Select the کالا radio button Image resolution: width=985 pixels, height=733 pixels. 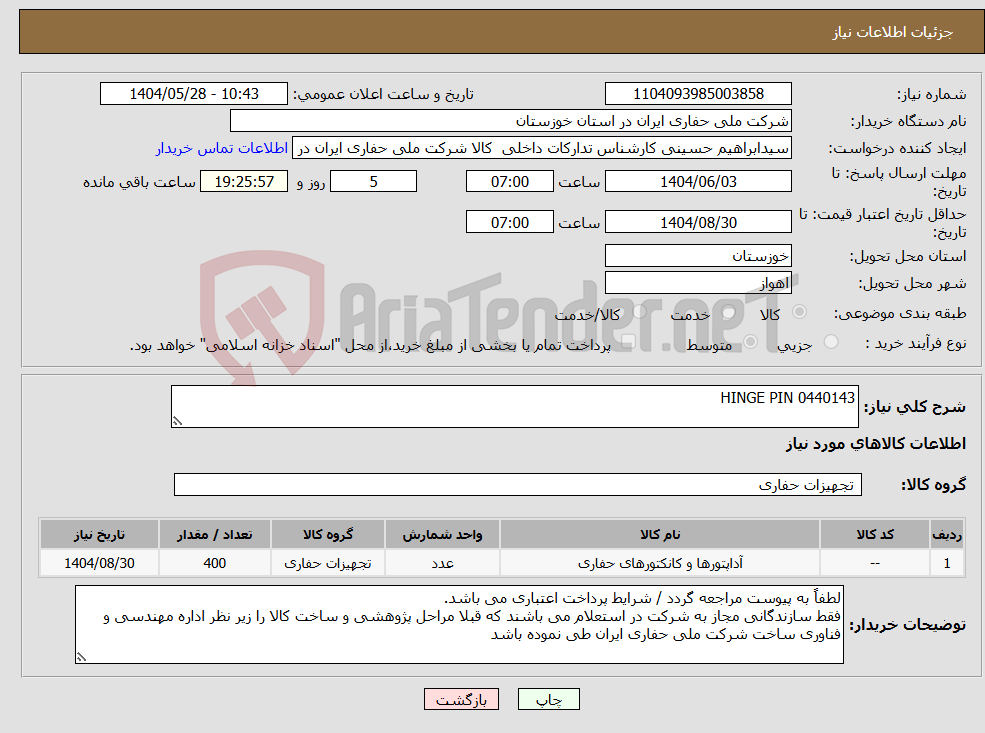click(800, 312)
